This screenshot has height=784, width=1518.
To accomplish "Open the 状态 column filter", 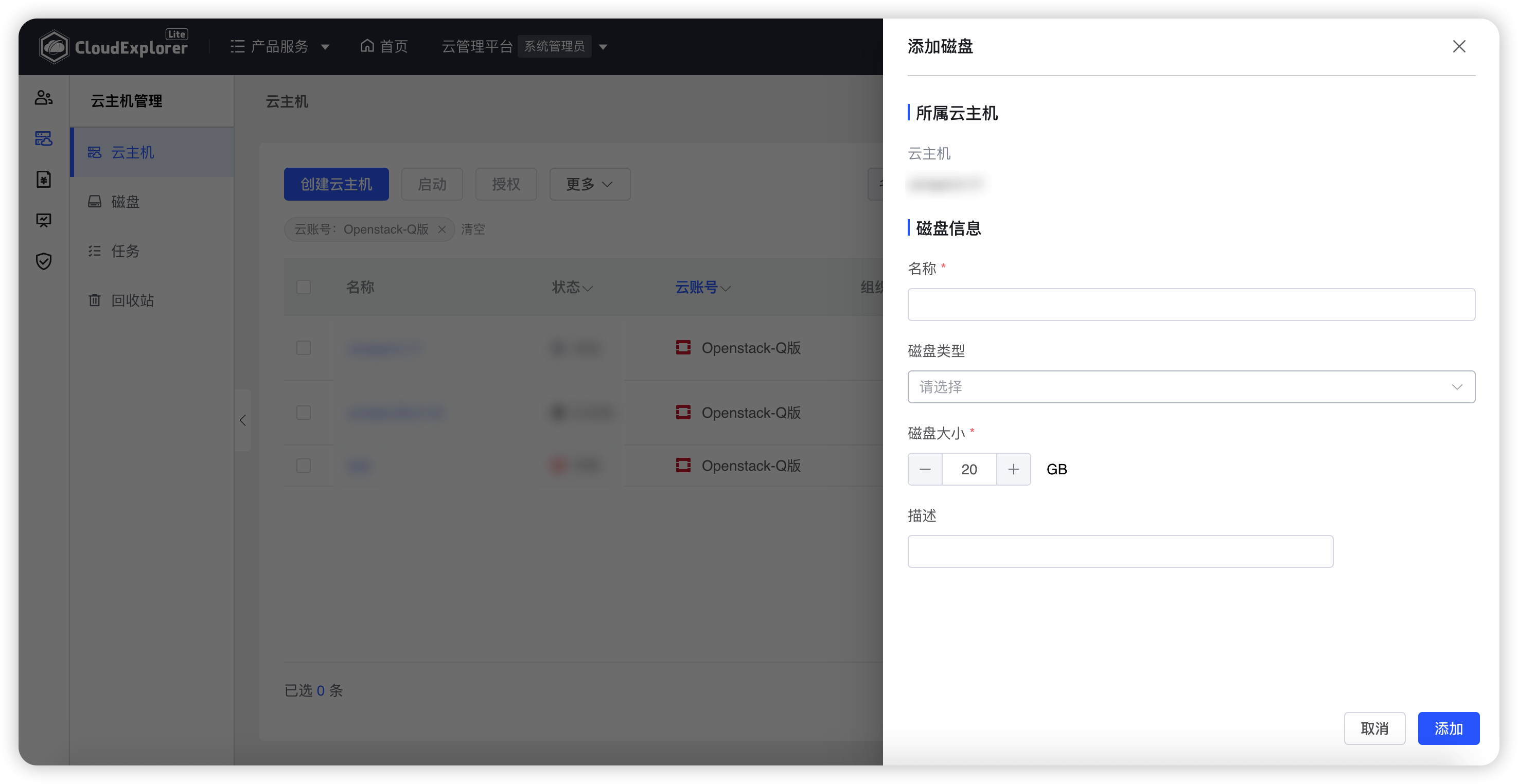I will (x=587, y=288).
